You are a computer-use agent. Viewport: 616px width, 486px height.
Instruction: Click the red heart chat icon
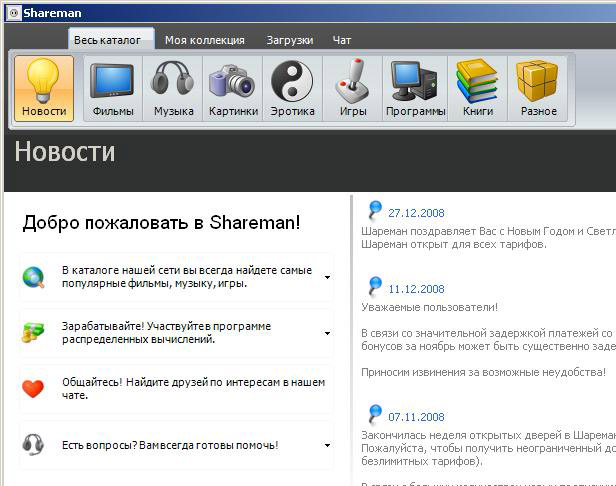point(33,389)
